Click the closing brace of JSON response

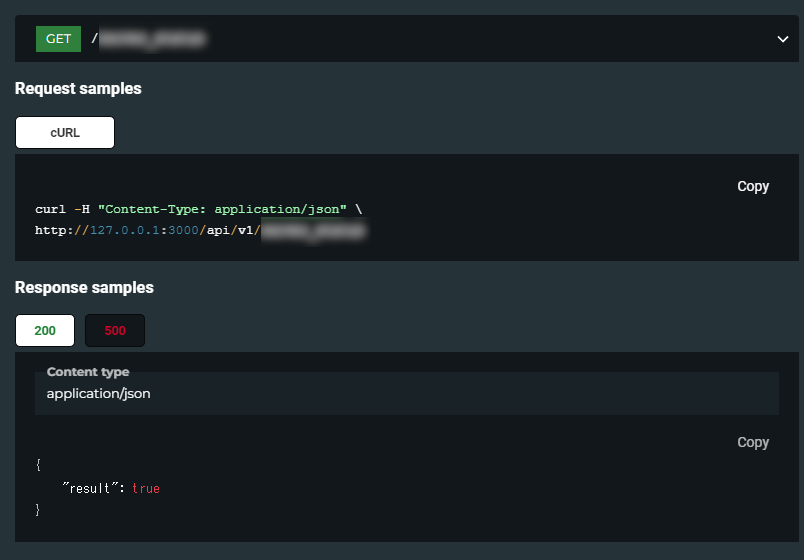click(38, 510)
